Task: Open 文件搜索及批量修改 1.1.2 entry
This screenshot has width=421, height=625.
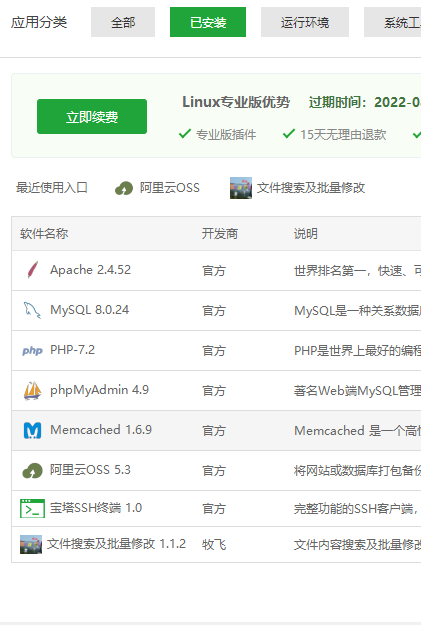Action: point(116,544)
